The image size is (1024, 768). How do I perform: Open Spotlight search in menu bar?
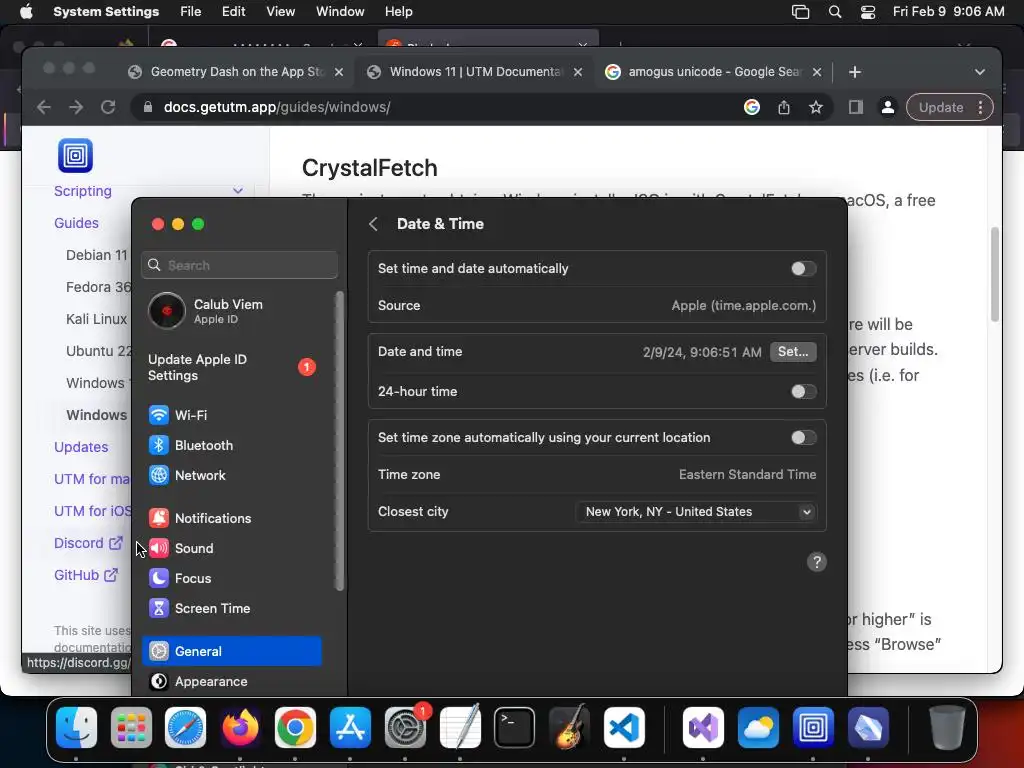[x=835, y=12]
